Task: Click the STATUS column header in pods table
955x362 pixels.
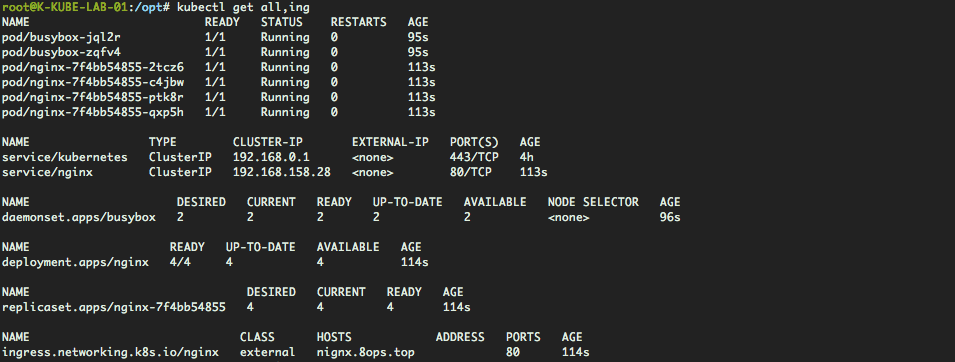Action: (282, 22)
